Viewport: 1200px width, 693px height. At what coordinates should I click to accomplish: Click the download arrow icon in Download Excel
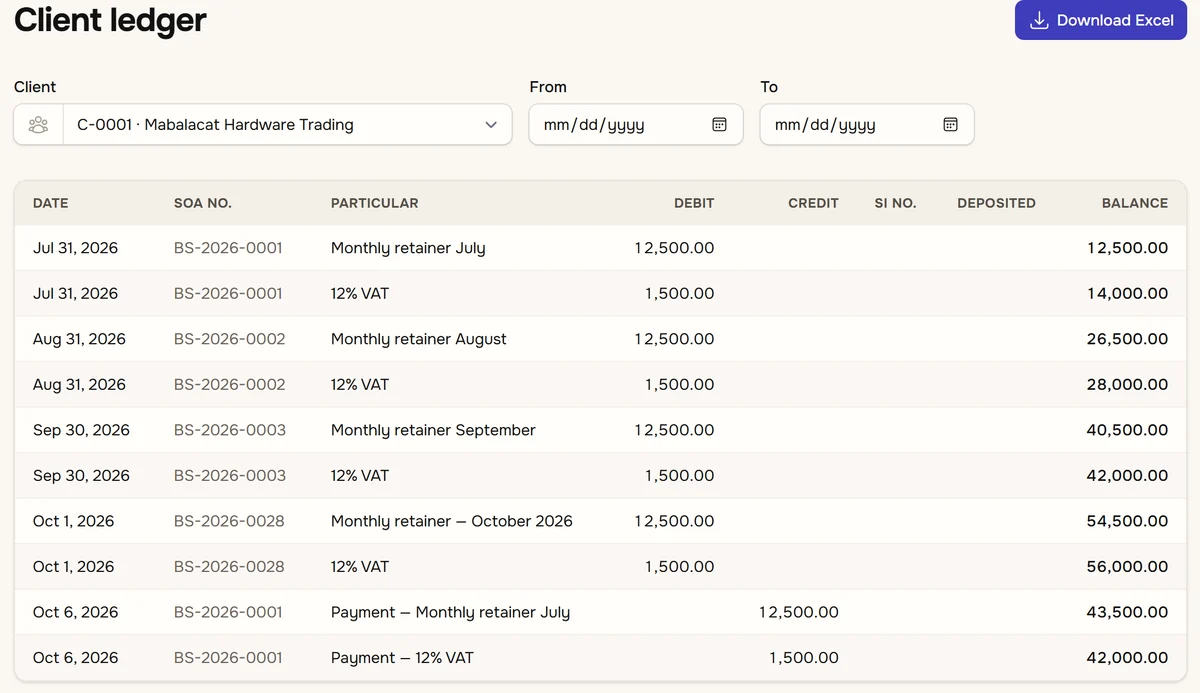1039,20
